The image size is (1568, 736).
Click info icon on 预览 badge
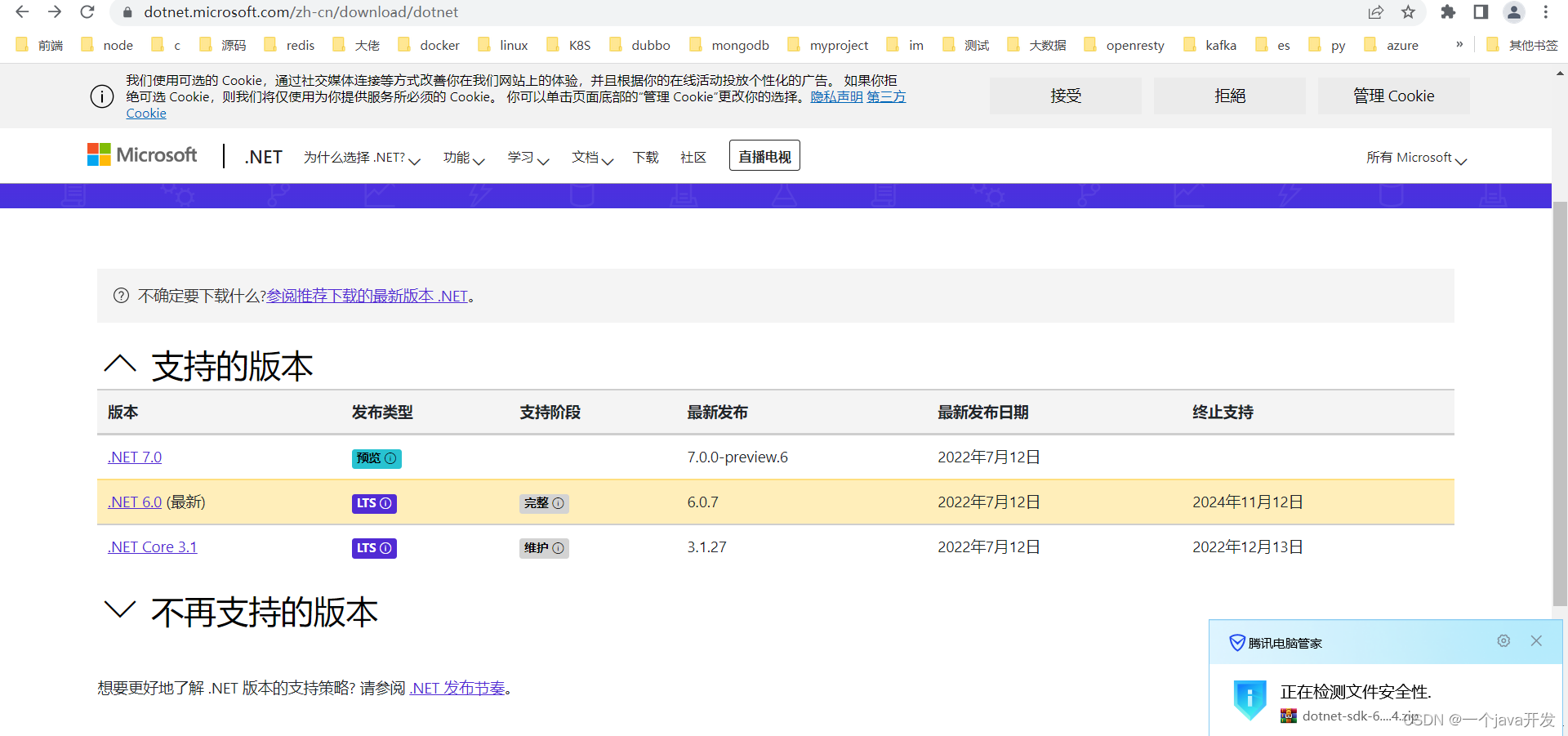click(390, 458)
